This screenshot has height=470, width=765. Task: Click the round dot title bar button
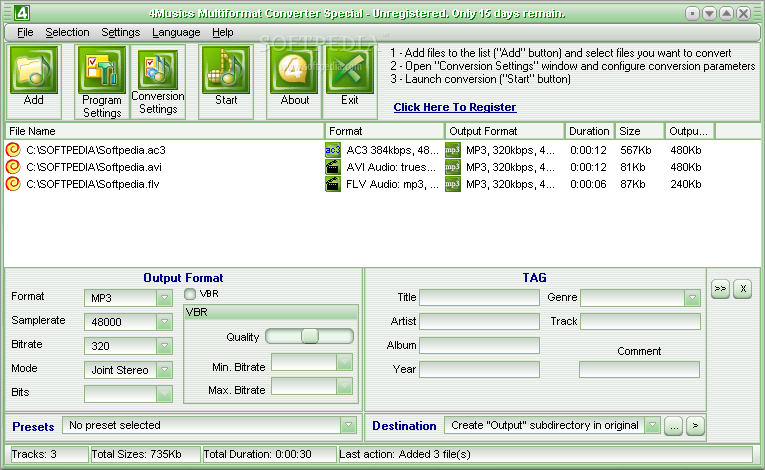692,14
